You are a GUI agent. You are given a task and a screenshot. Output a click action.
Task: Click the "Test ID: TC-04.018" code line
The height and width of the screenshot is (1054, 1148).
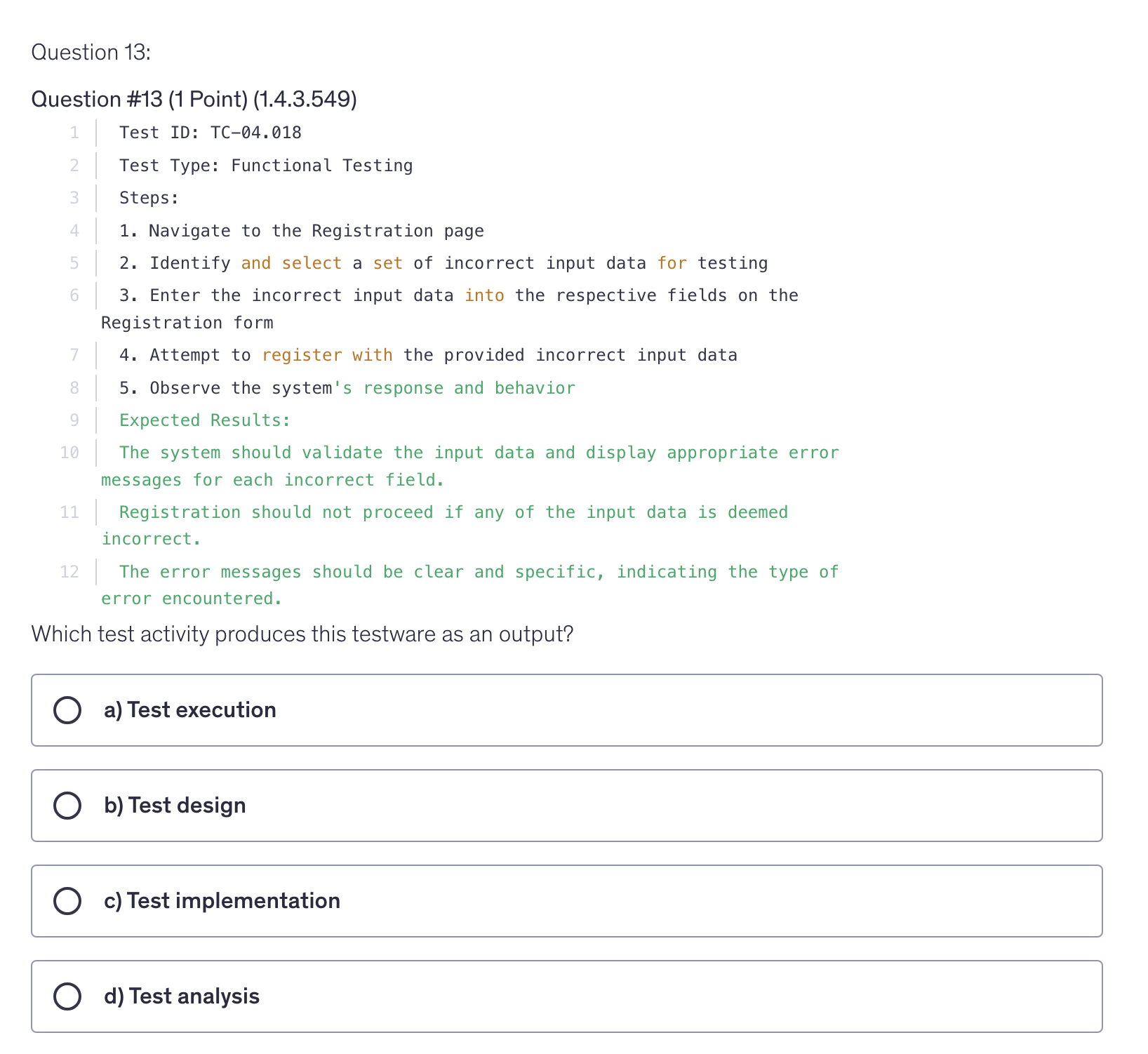(x=211, y=133)
